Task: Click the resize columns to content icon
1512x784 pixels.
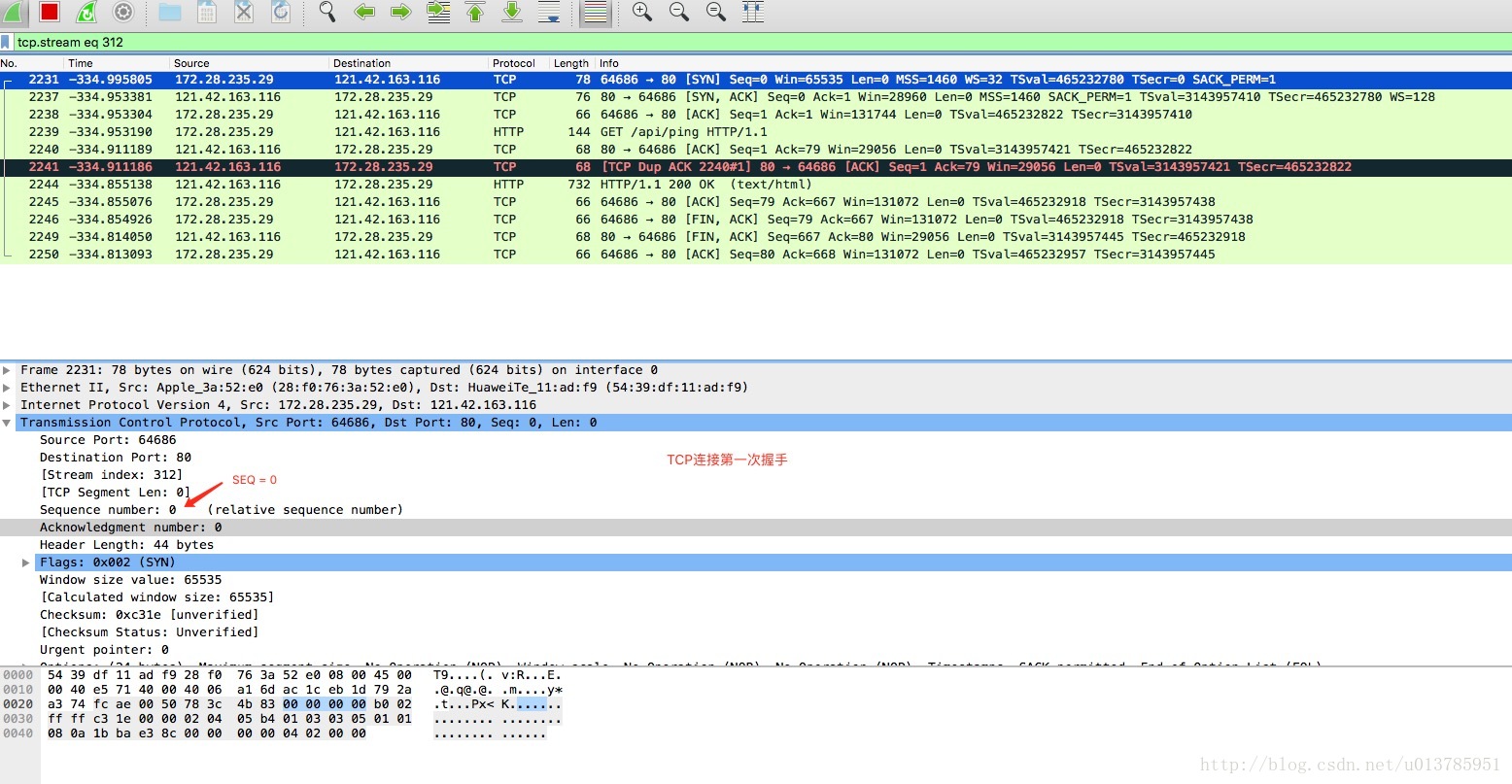Action: 753,12
